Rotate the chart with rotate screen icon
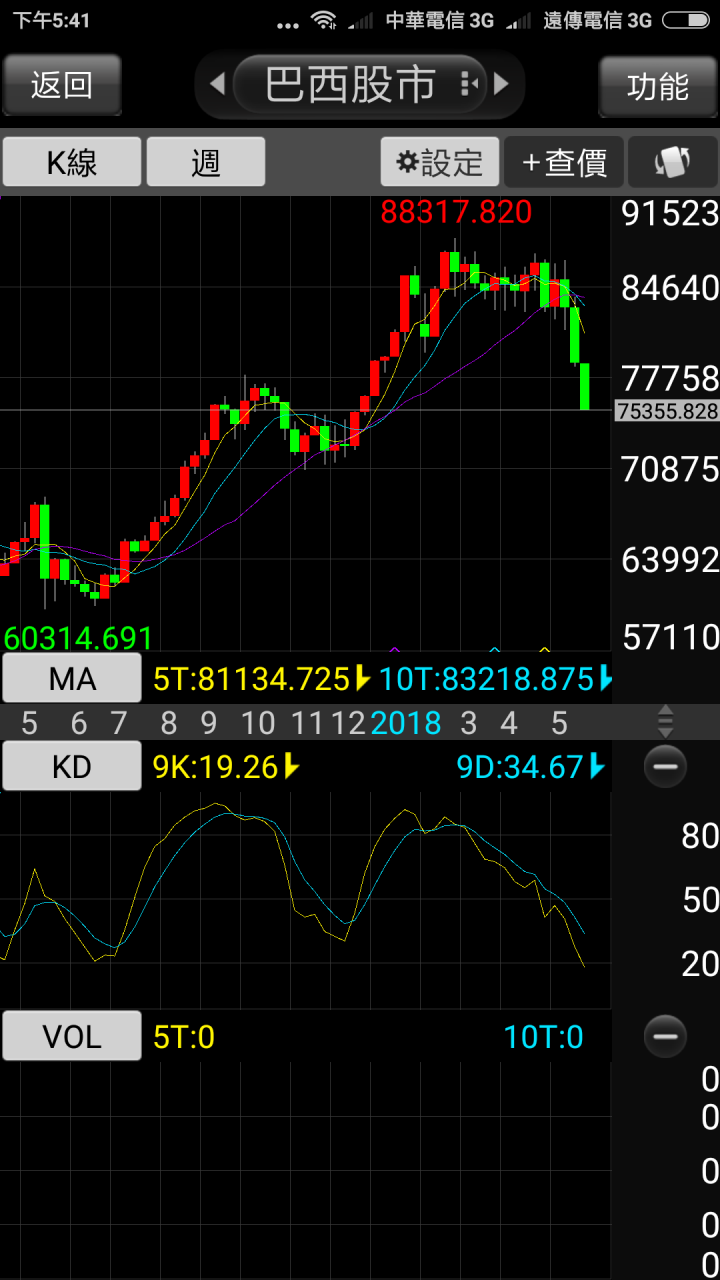The width and height of the screenshot is (720, 1280). click(x=673, y=162)
